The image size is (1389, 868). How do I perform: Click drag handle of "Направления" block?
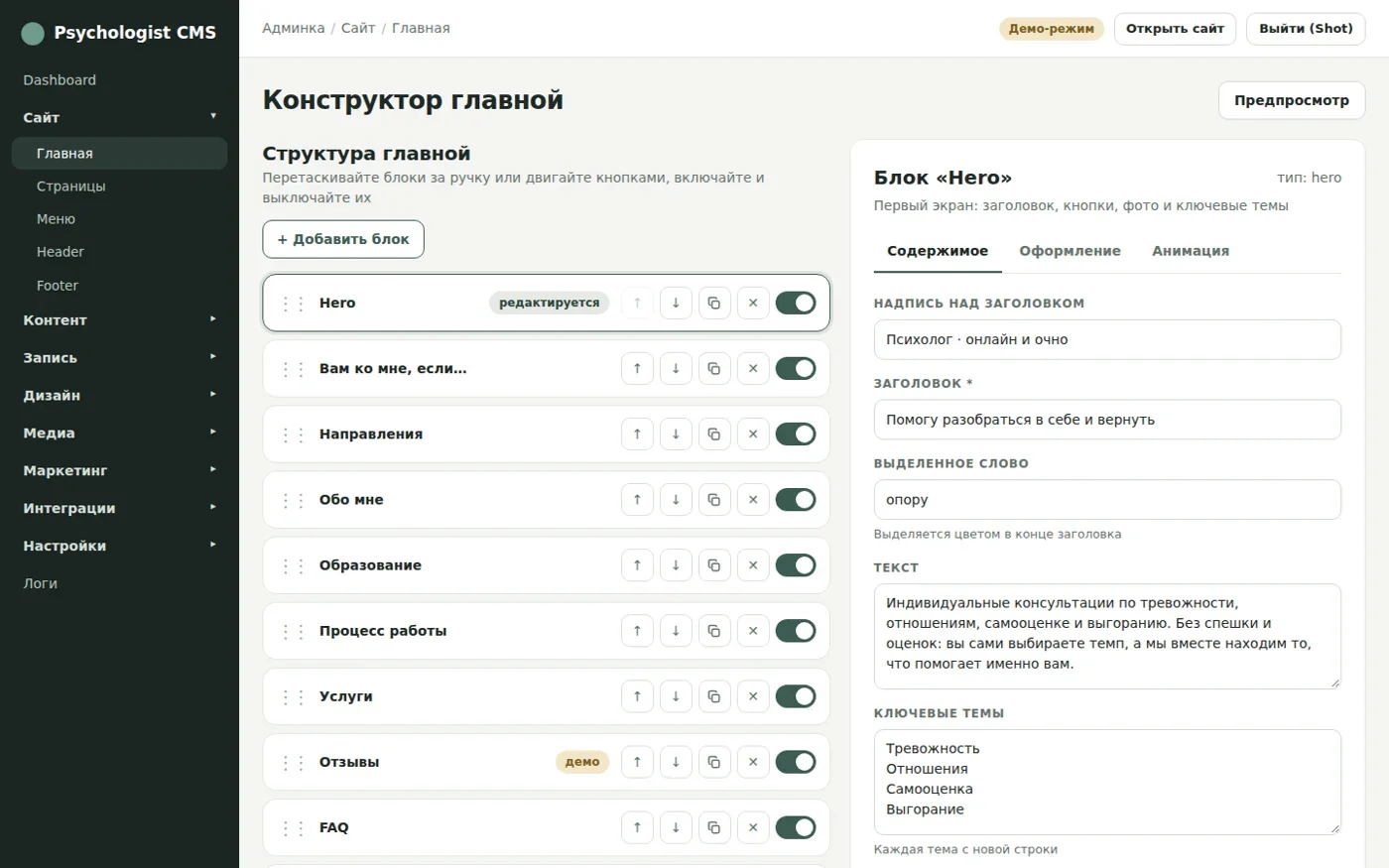[x=294, y=434]
